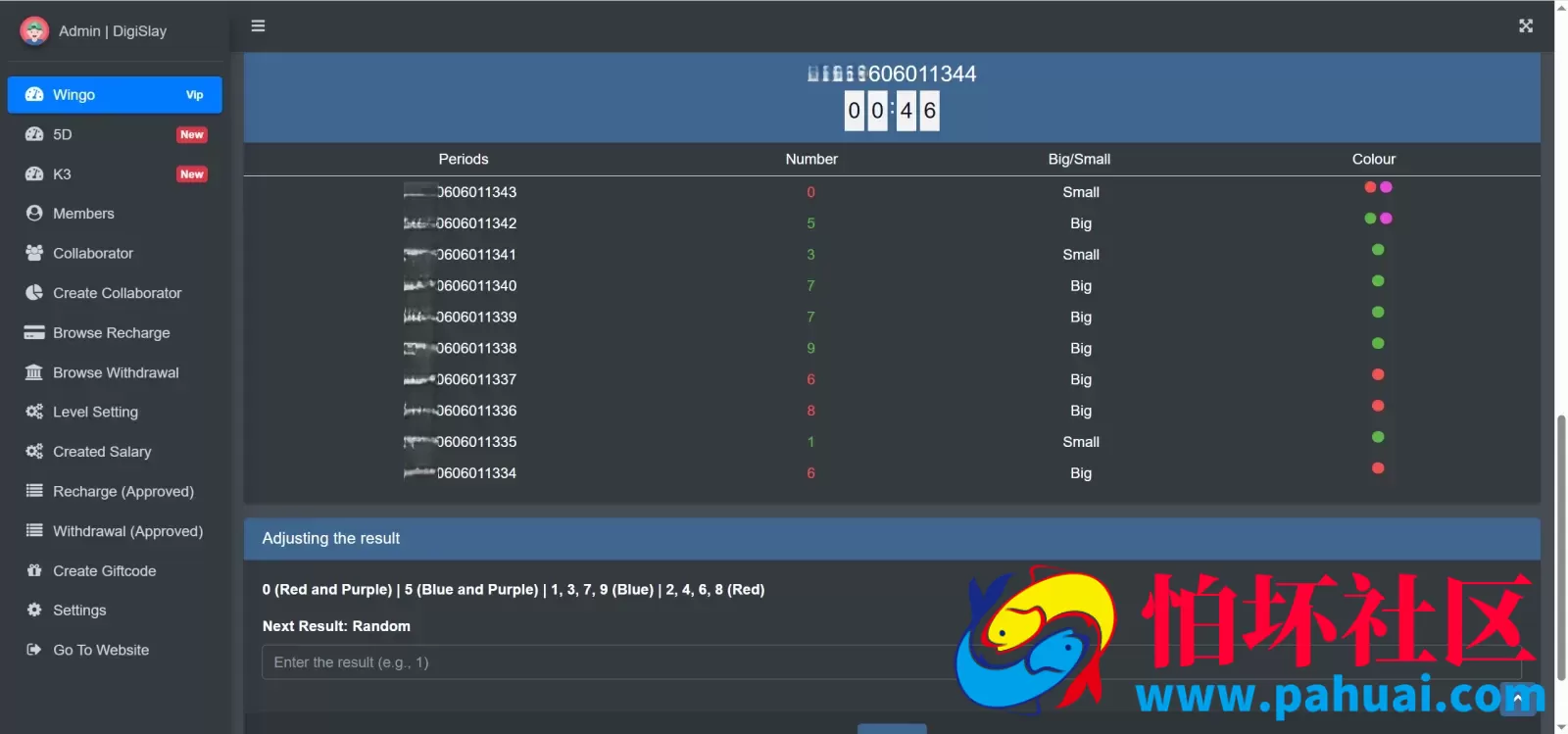Viewport: 1568px width, 734px height.
Task: Click the Adjusting the result panel header
Action: pyautogui.click(x=892, y=539)
